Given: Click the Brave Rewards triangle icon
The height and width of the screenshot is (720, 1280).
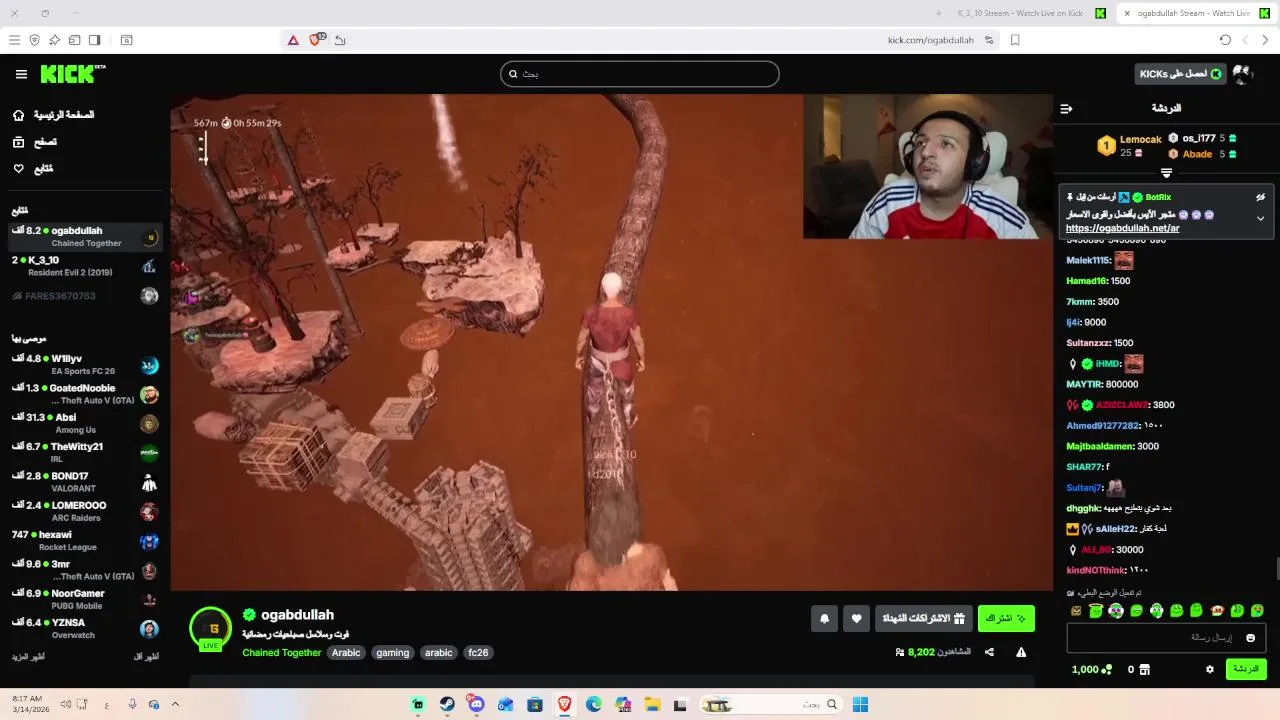Looking at the screenshot, I should tap(293, 40).
